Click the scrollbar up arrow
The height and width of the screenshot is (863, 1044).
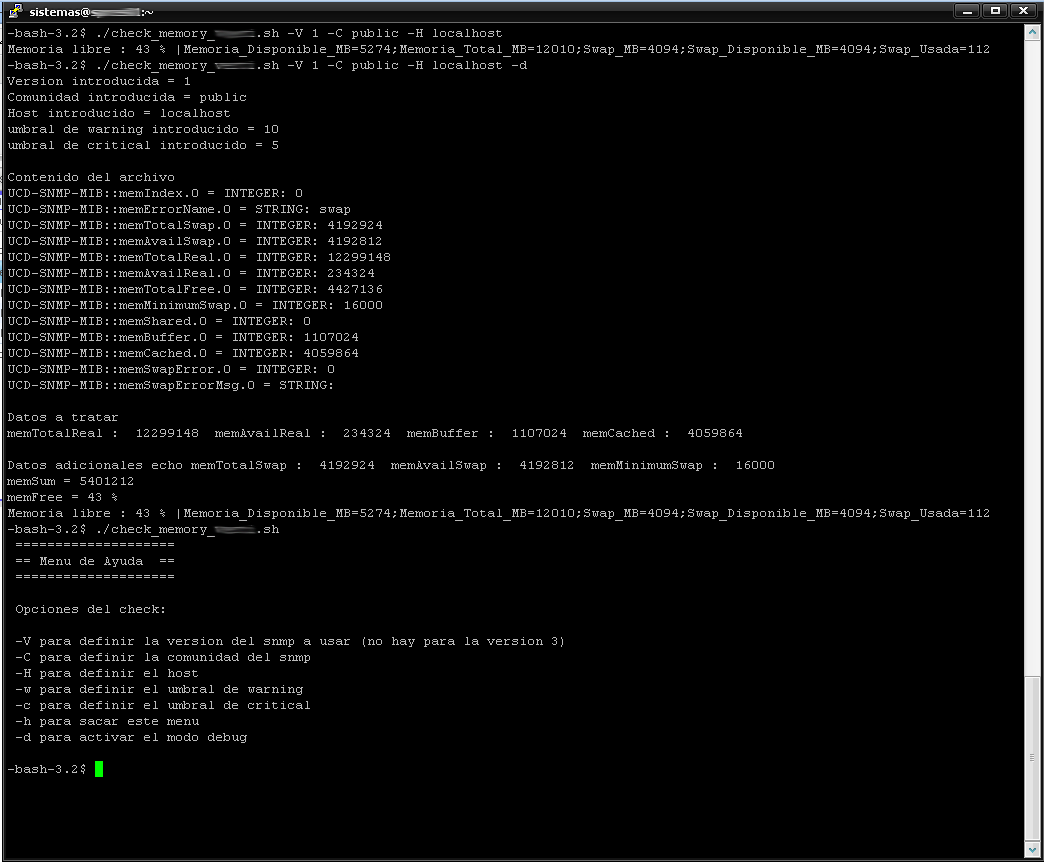[1033, 33]
